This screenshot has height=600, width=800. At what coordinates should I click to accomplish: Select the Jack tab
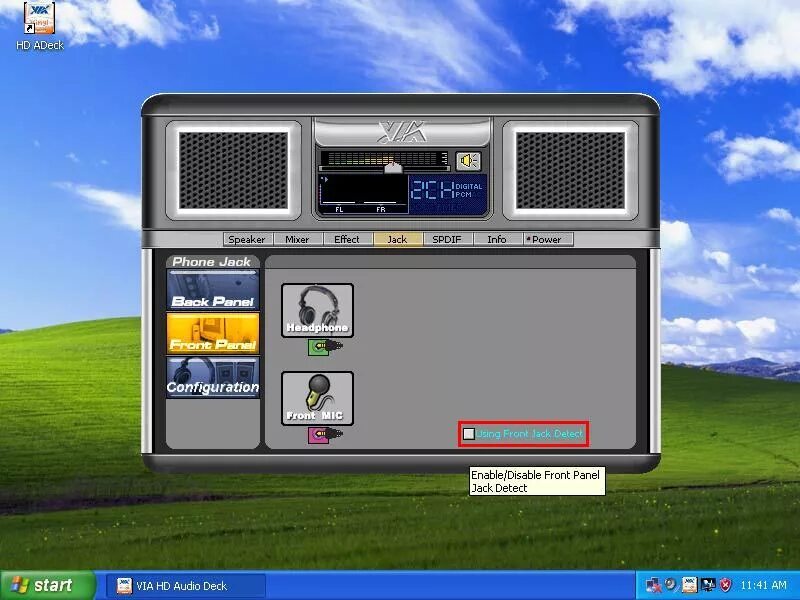click(397, 239)
